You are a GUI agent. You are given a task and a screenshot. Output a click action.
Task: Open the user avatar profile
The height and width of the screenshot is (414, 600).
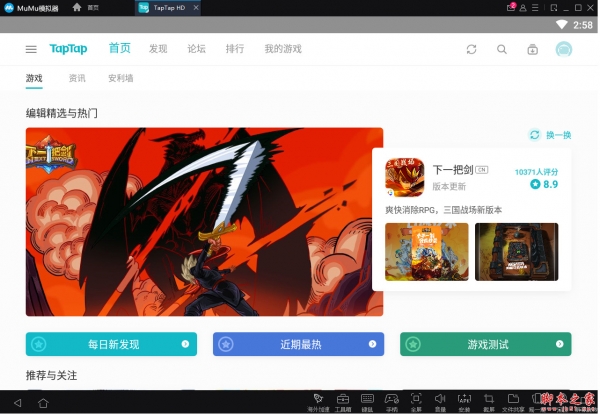563,49
